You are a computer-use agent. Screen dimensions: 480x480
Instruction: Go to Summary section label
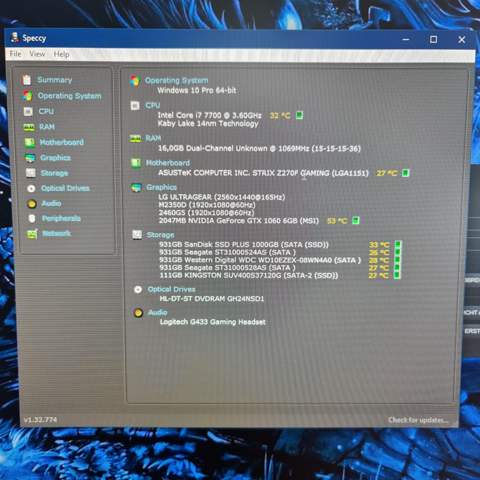point(55,80)
